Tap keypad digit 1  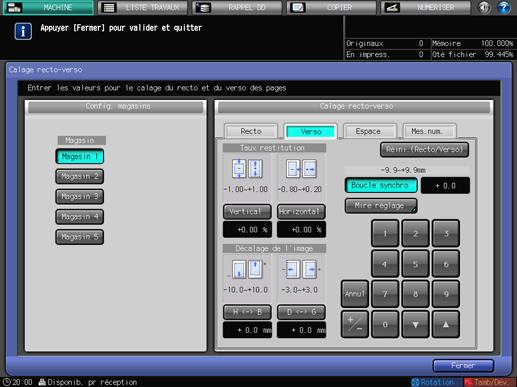click(x=385, y=233)
